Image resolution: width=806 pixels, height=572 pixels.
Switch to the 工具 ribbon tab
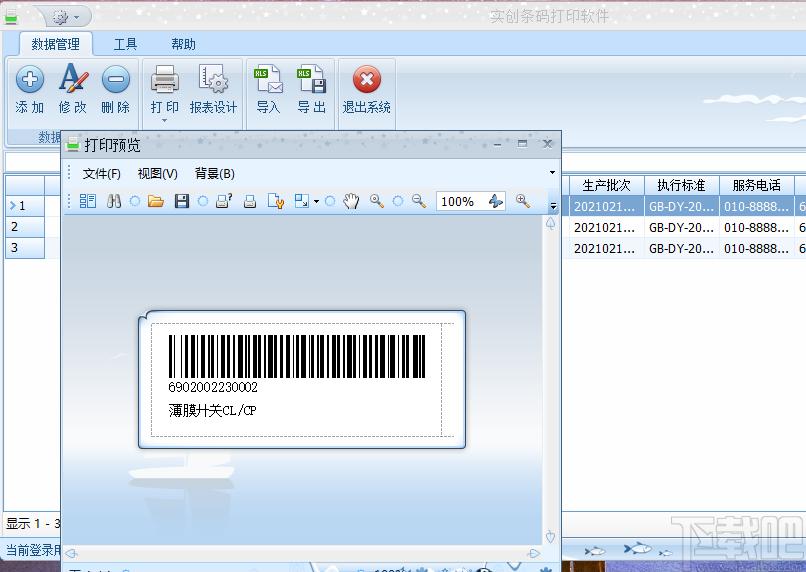[125, 44]
